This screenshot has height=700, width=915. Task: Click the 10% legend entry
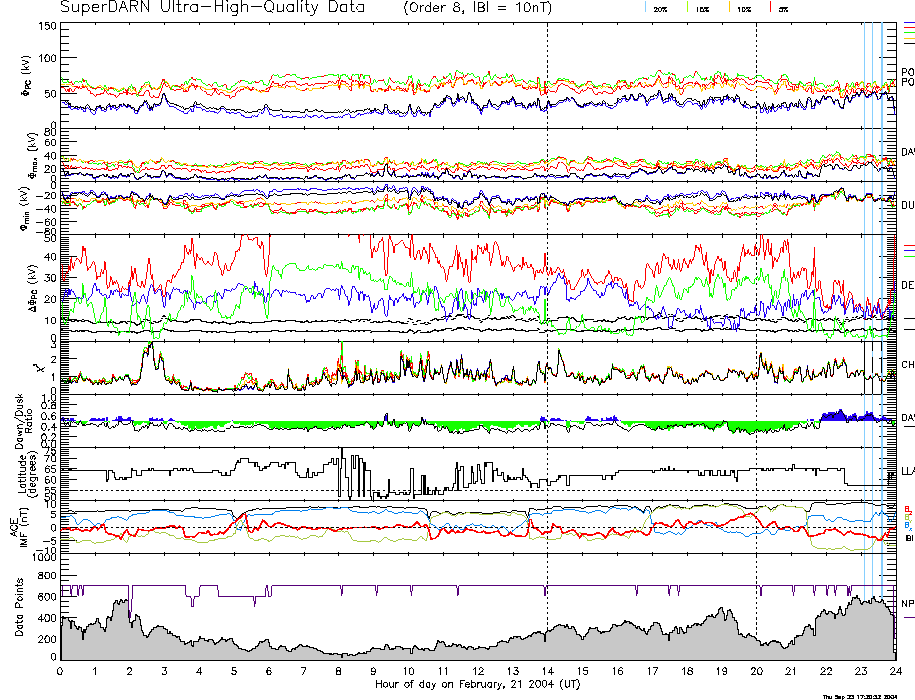[742, 8]
